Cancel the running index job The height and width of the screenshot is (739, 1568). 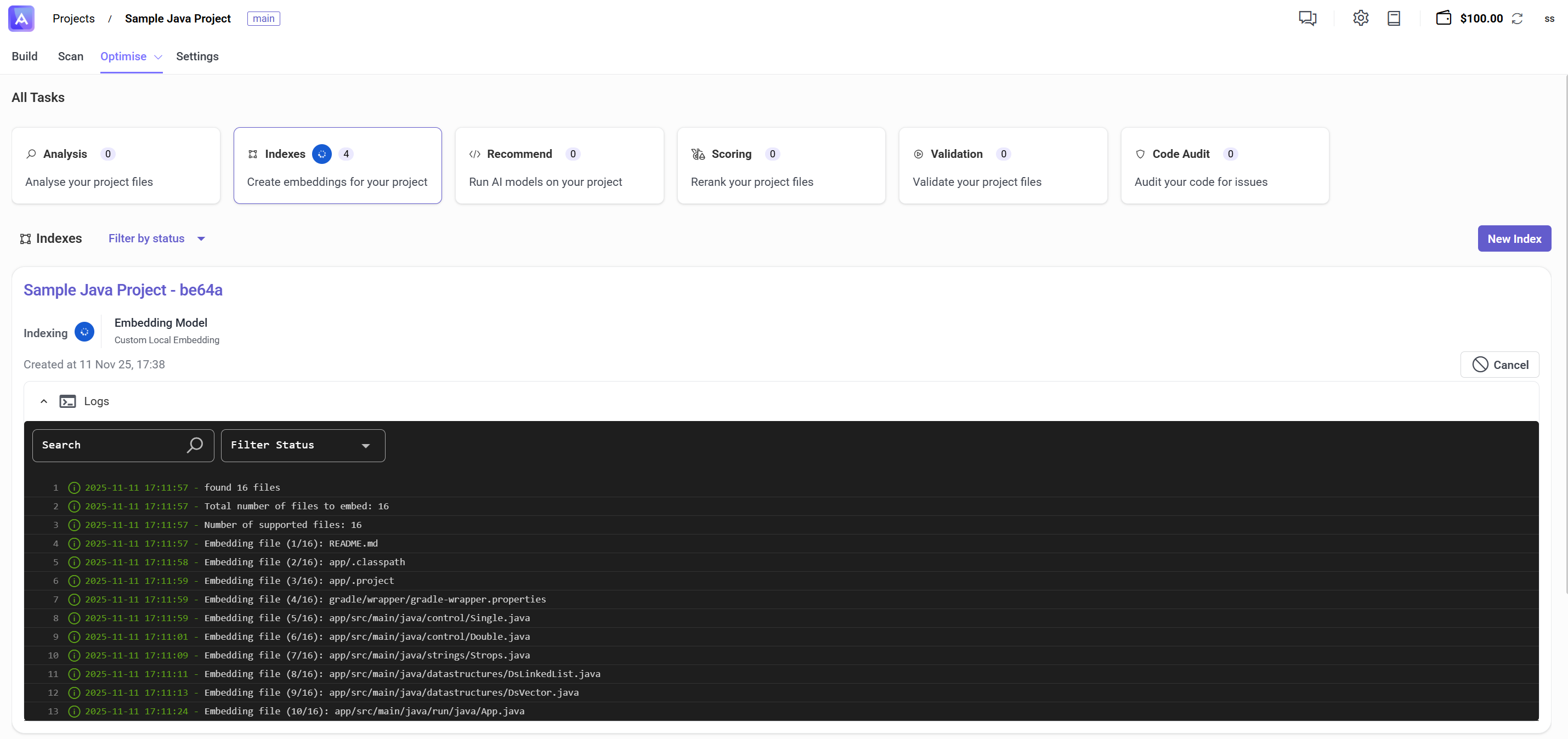1500,365
